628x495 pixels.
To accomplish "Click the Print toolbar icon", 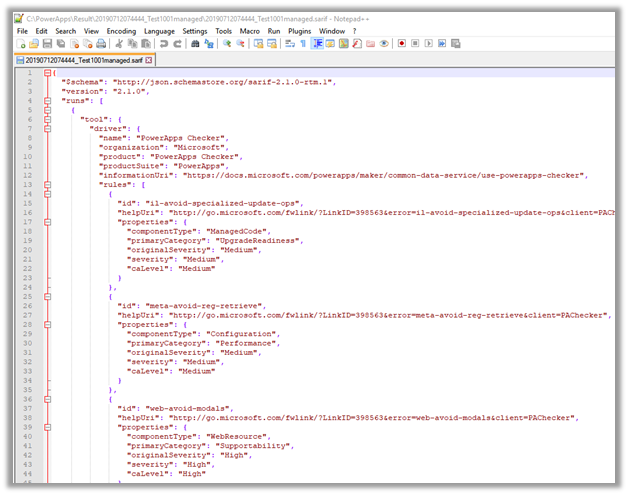I will [x=101, y=44].
